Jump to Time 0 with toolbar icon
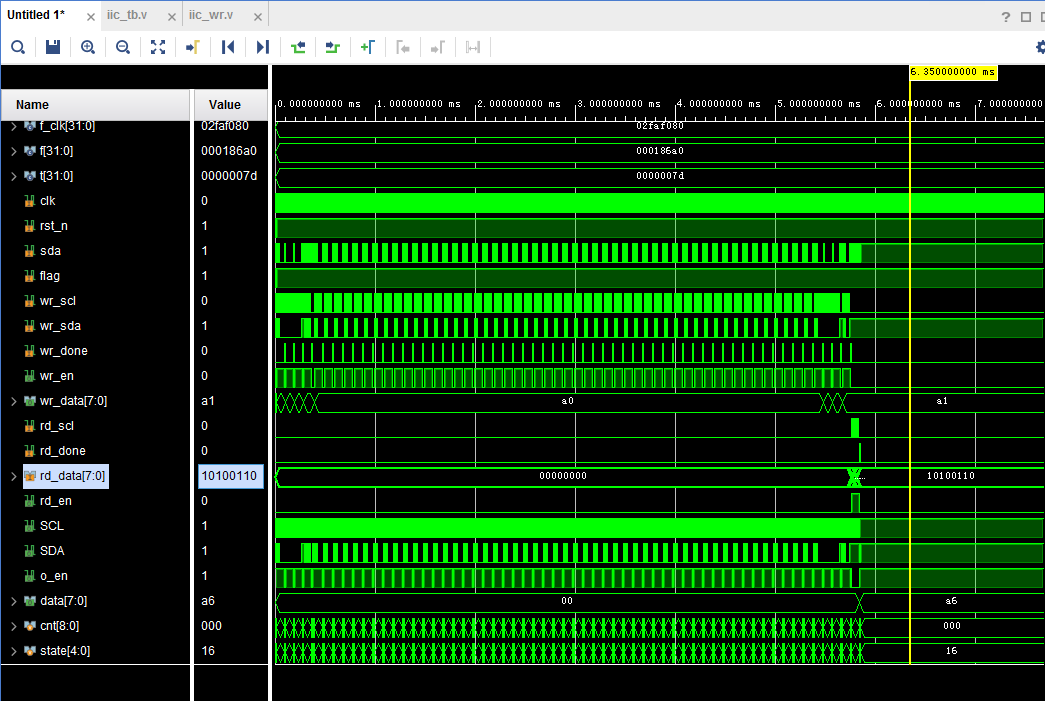 [x=228, y=46]
